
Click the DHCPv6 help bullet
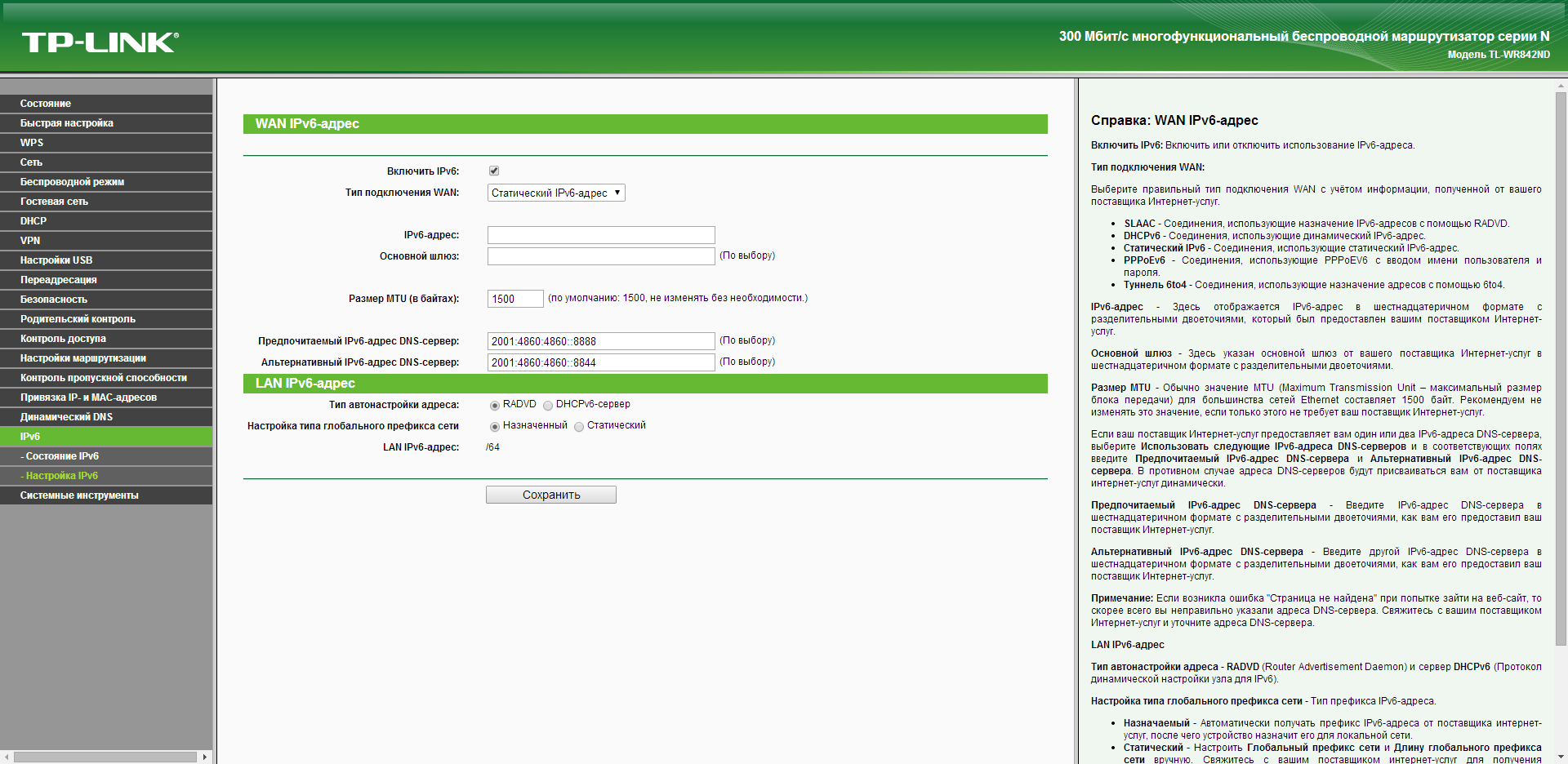pyautogui.click(x=1275, y=236)
